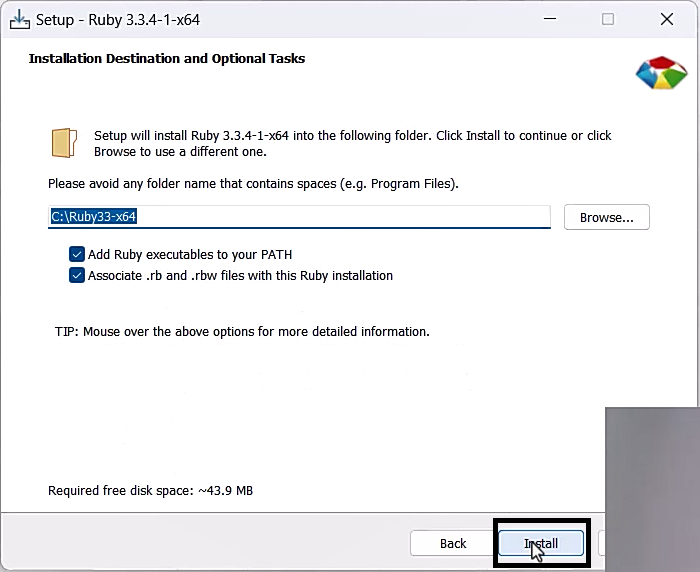Maximize the Ruby setup window
The height and width of the screenshot is (572, 700).
coord(608,19)
